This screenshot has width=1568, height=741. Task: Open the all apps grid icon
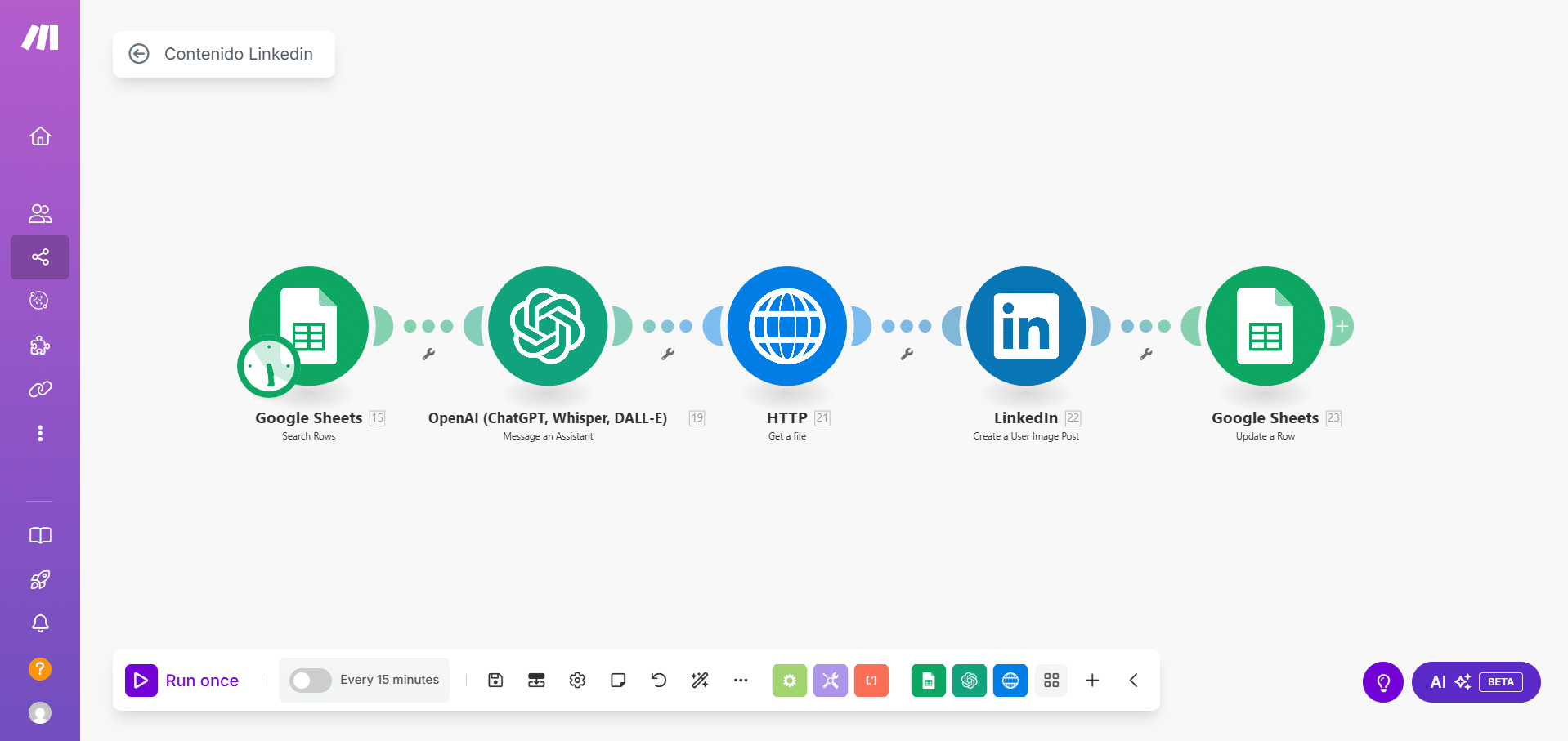coord(1051,681)
